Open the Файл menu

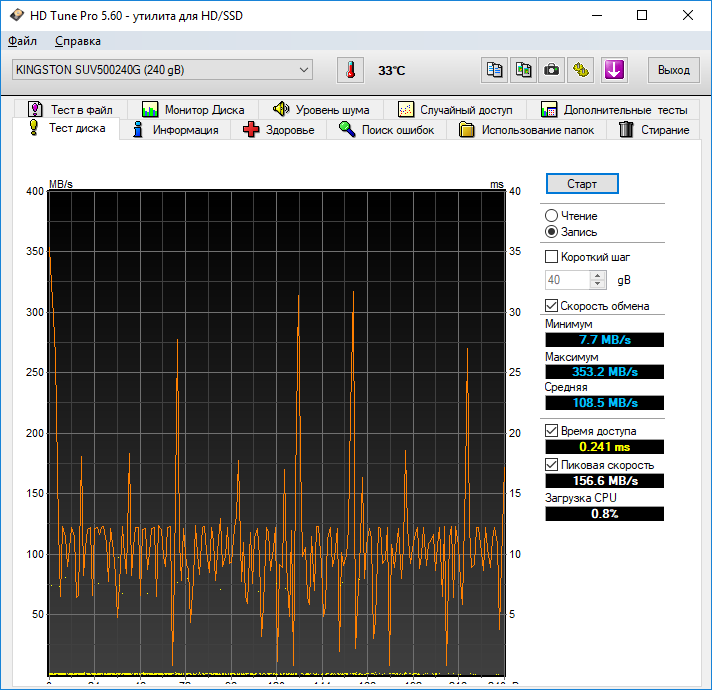pos(22,41)
